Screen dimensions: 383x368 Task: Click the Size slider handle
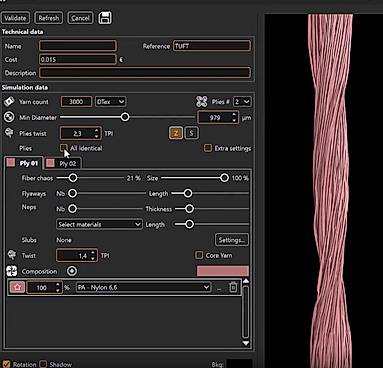(x=224, y=178)
